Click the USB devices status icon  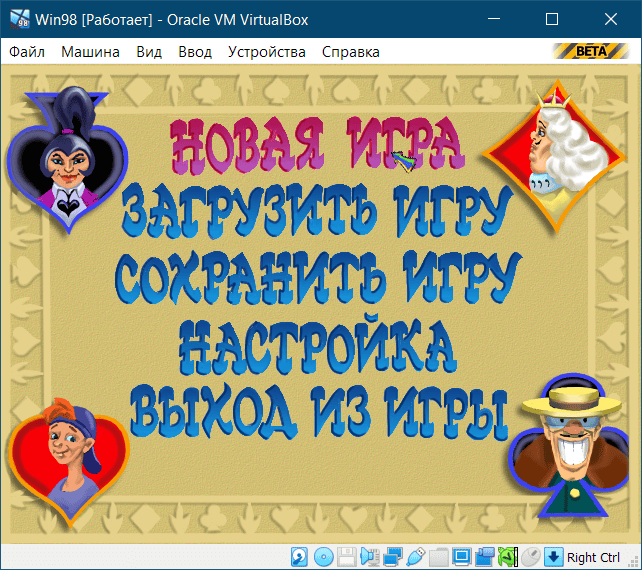(416, 557)
